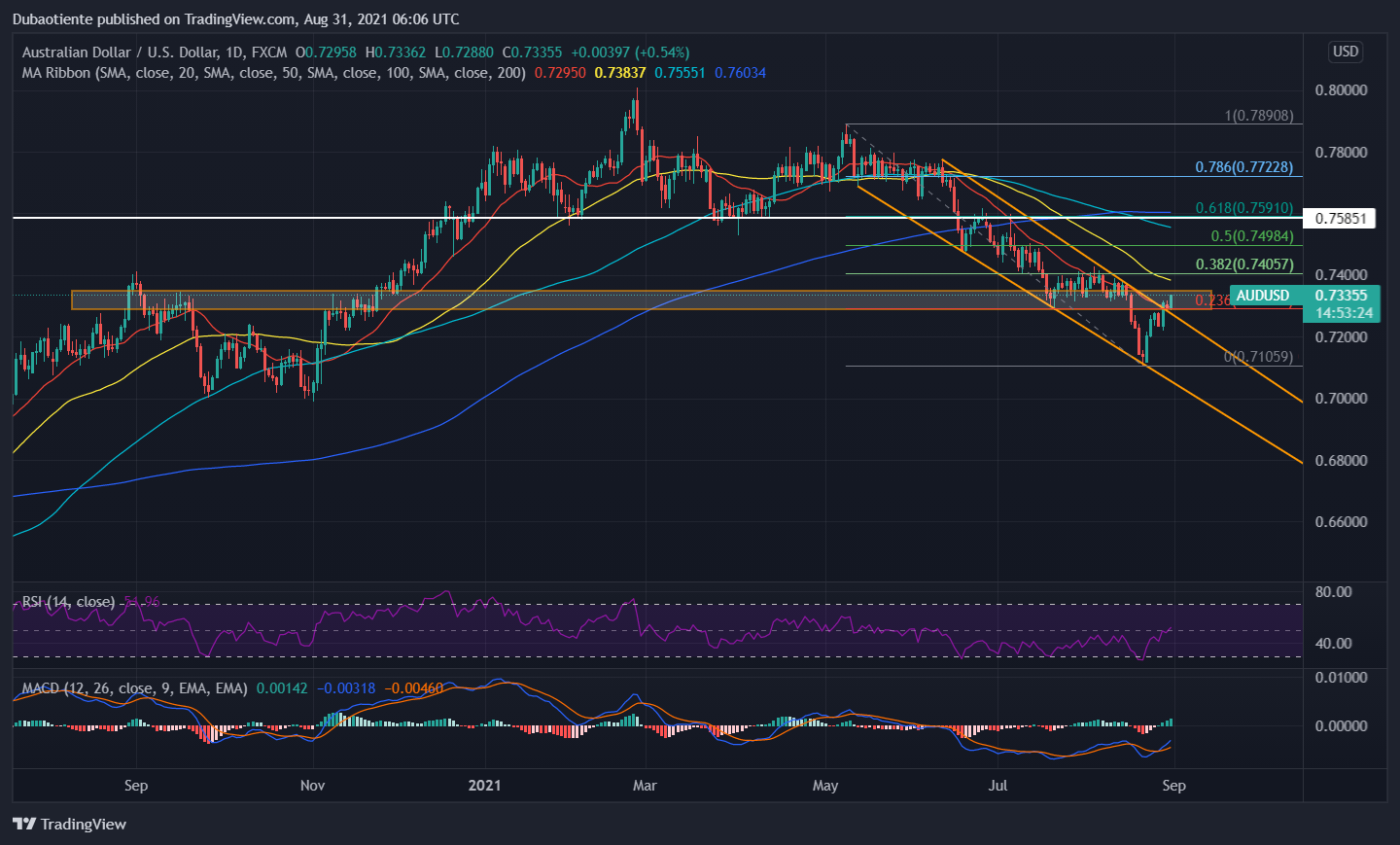The image size is (1400, 845).
Task: Click the red SMA 20 value 0.72950
Action: (561, 73)
